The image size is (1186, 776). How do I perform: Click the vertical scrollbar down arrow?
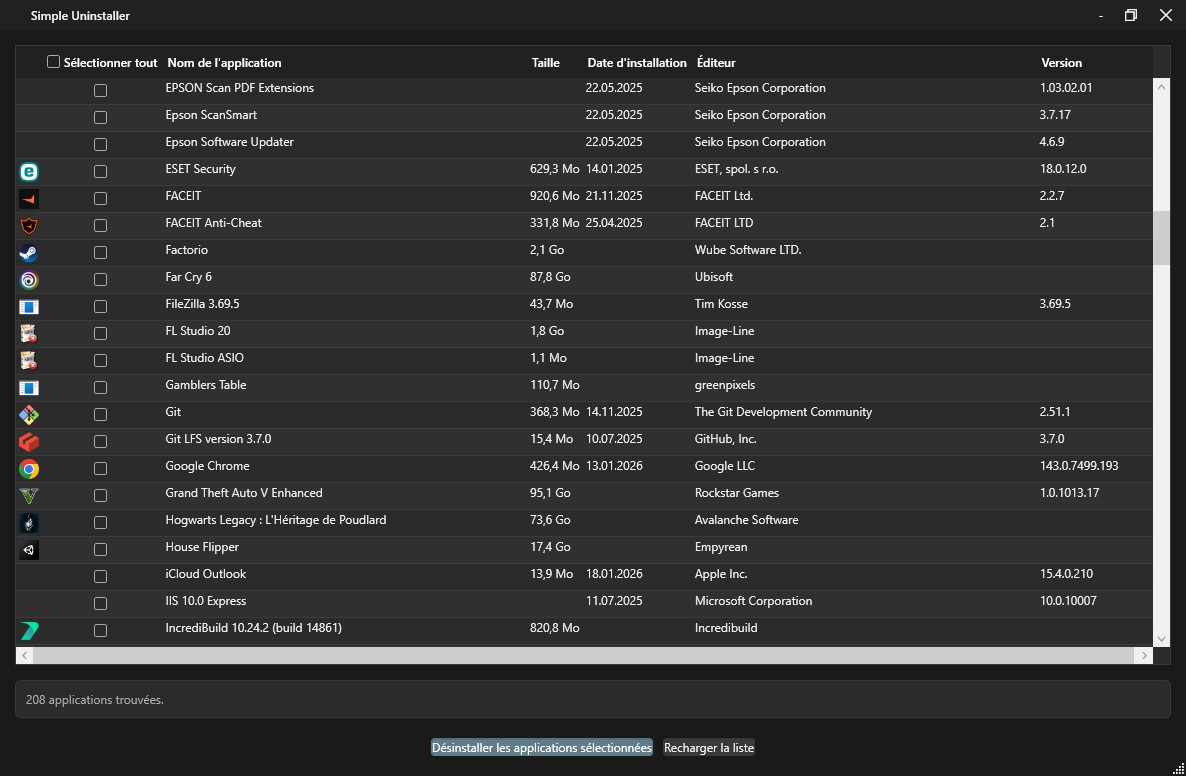tap(1161, 638)
